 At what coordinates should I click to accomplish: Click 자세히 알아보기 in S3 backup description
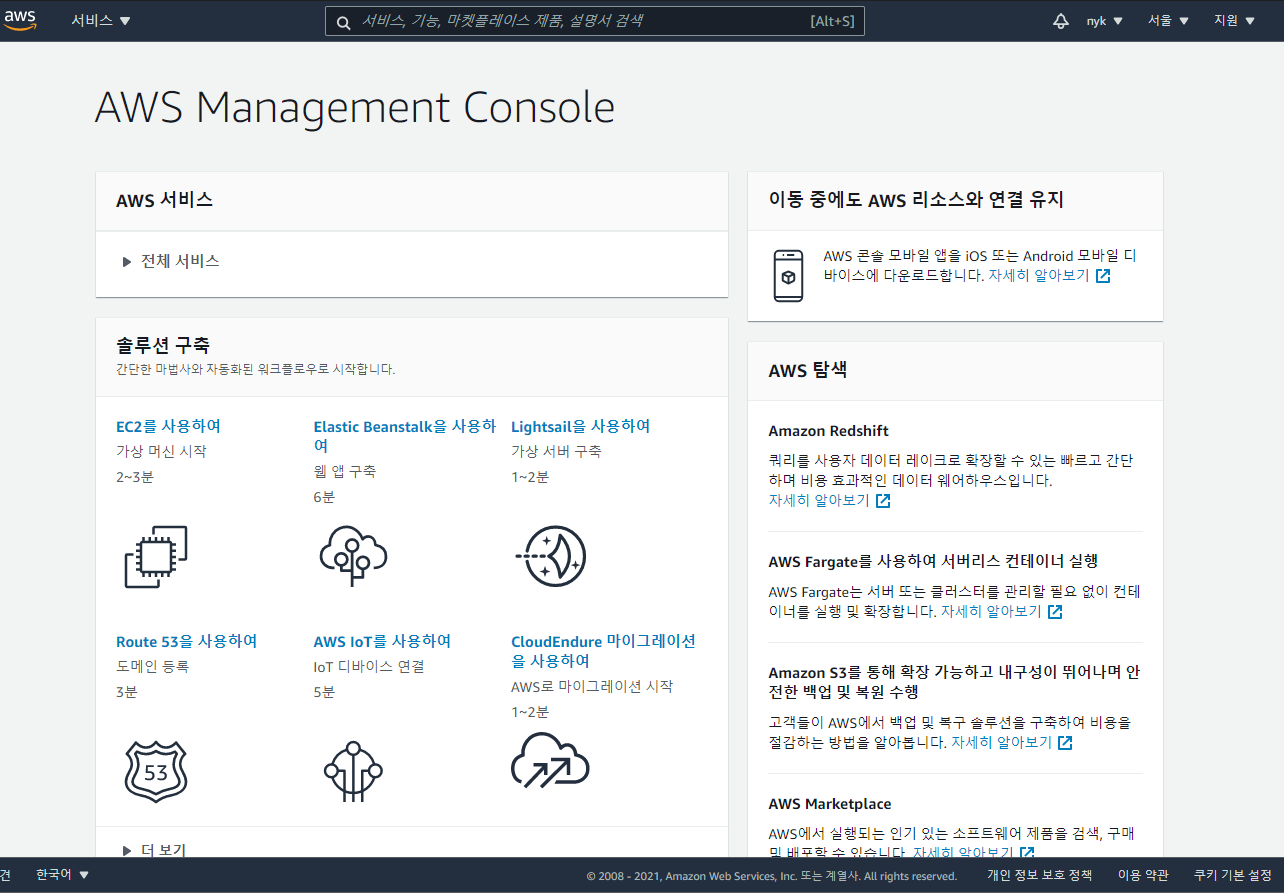pyautogui.click(x=1001, y=743)
